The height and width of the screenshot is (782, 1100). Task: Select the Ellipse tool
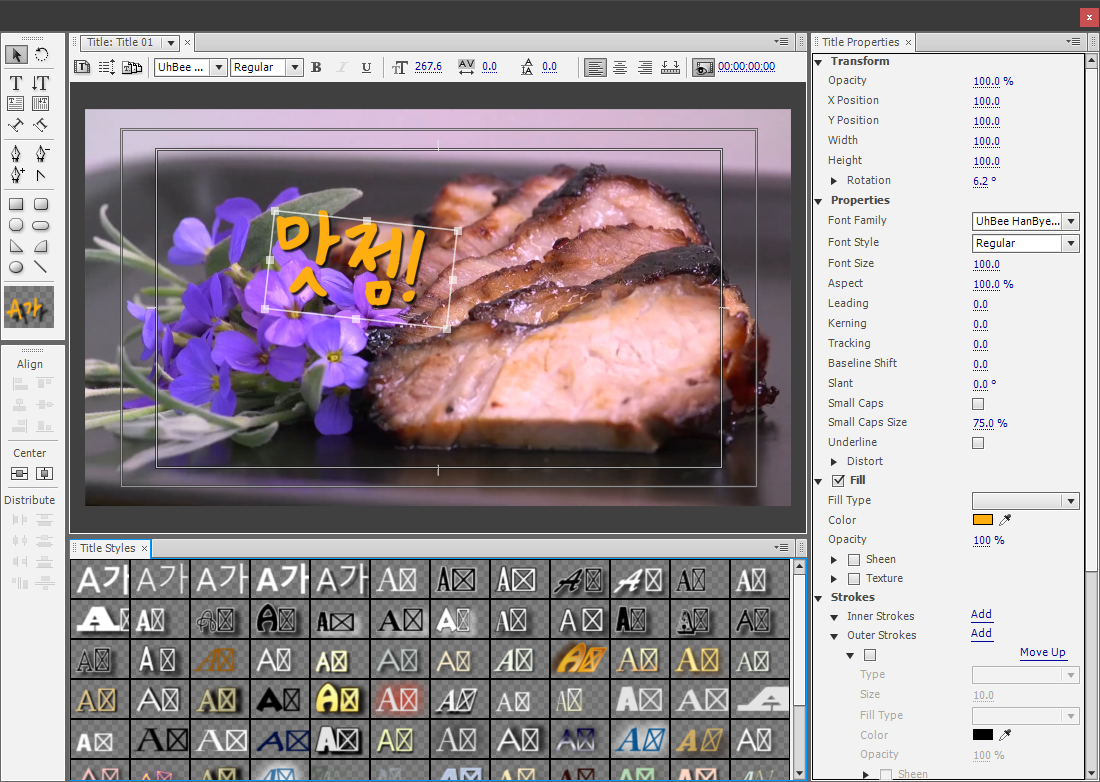[x=16, y=267]
